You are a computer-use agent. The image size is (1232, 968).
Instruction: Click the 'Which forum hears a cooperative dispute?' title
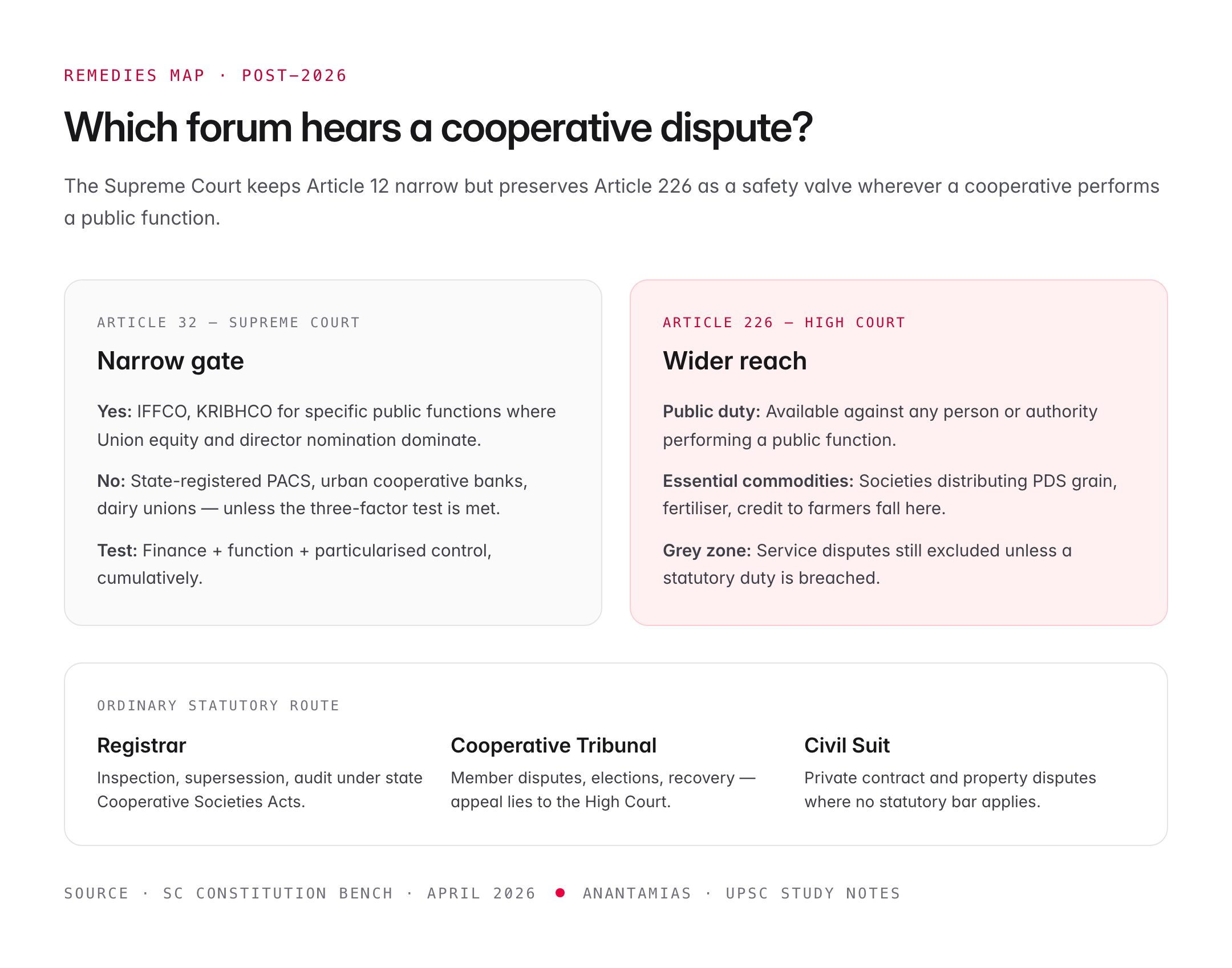[x=438, y=127]
